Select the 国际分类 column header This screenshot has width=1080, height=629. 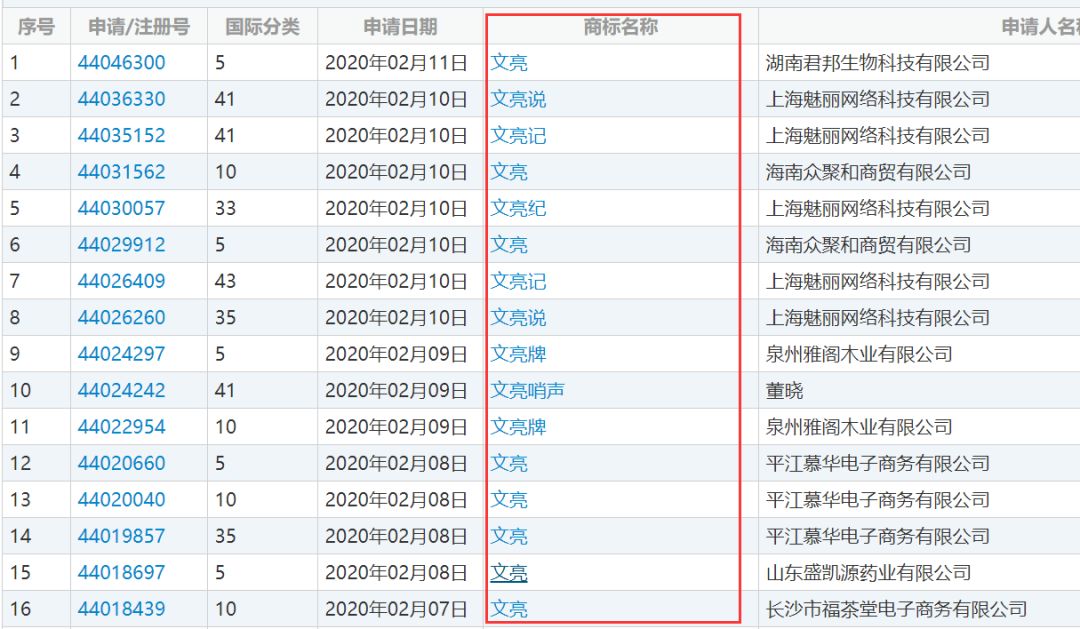263,27
